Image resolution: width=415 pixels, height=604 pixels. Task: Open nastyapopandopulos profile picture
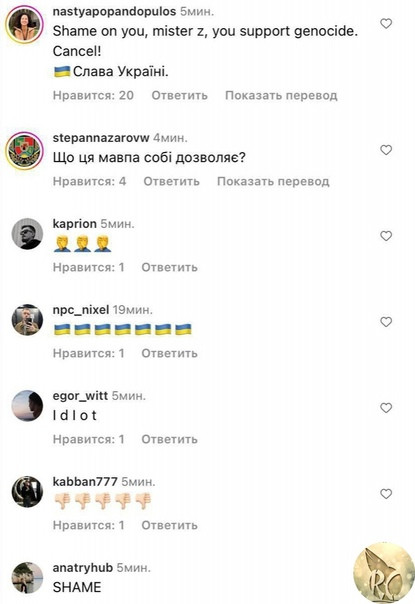[x=24, y=24]
